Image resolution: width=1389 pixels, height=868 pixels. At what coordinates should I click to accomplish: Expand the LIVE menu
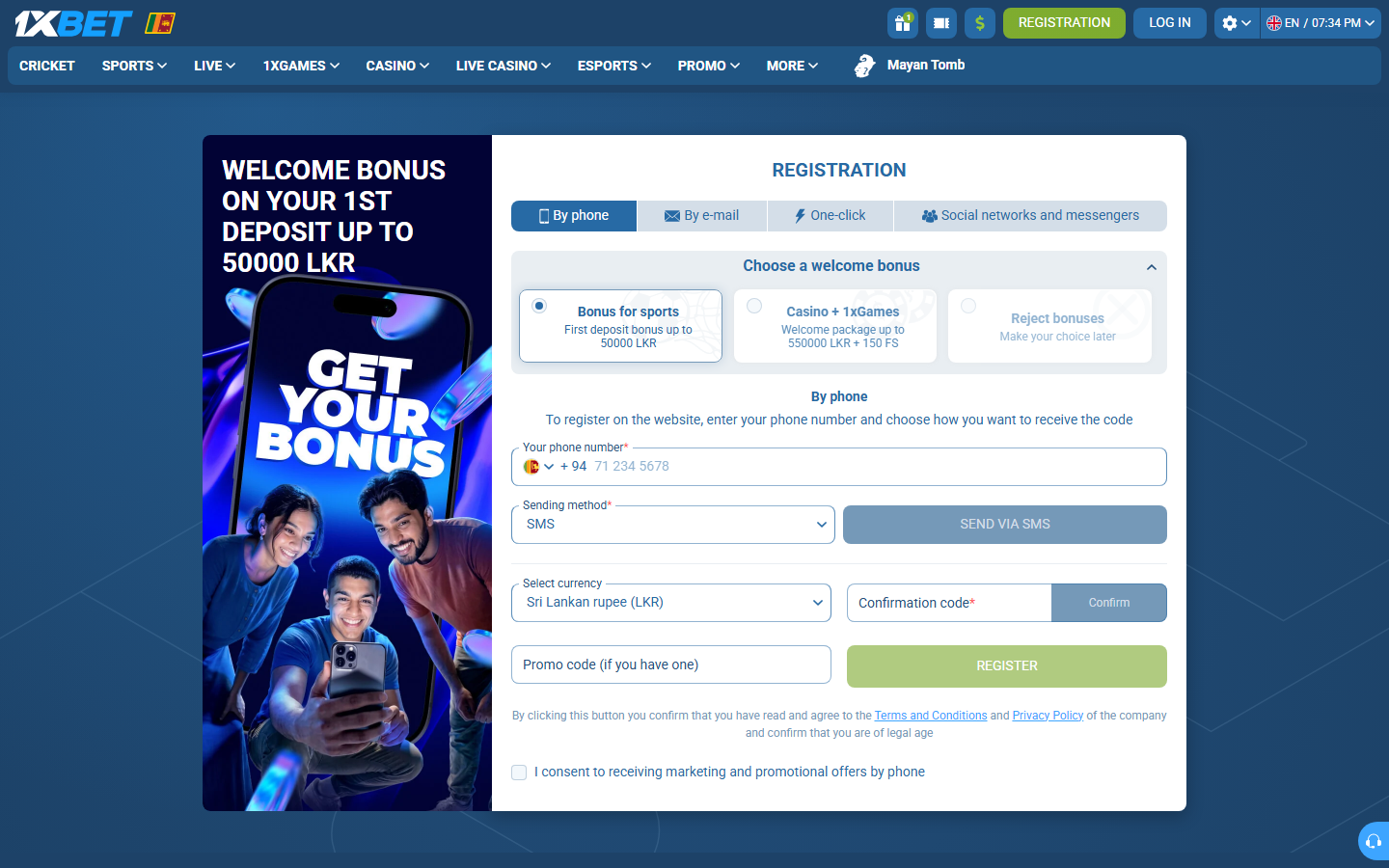214,66
